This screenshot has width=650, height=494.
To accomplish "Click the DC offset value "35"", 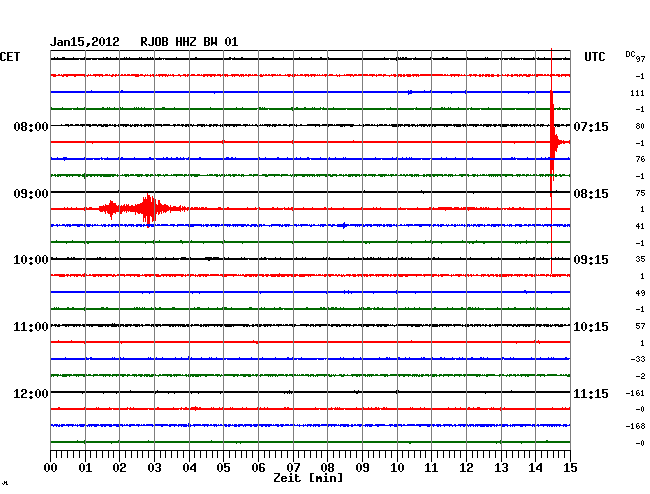I will (x=640, y=259).
